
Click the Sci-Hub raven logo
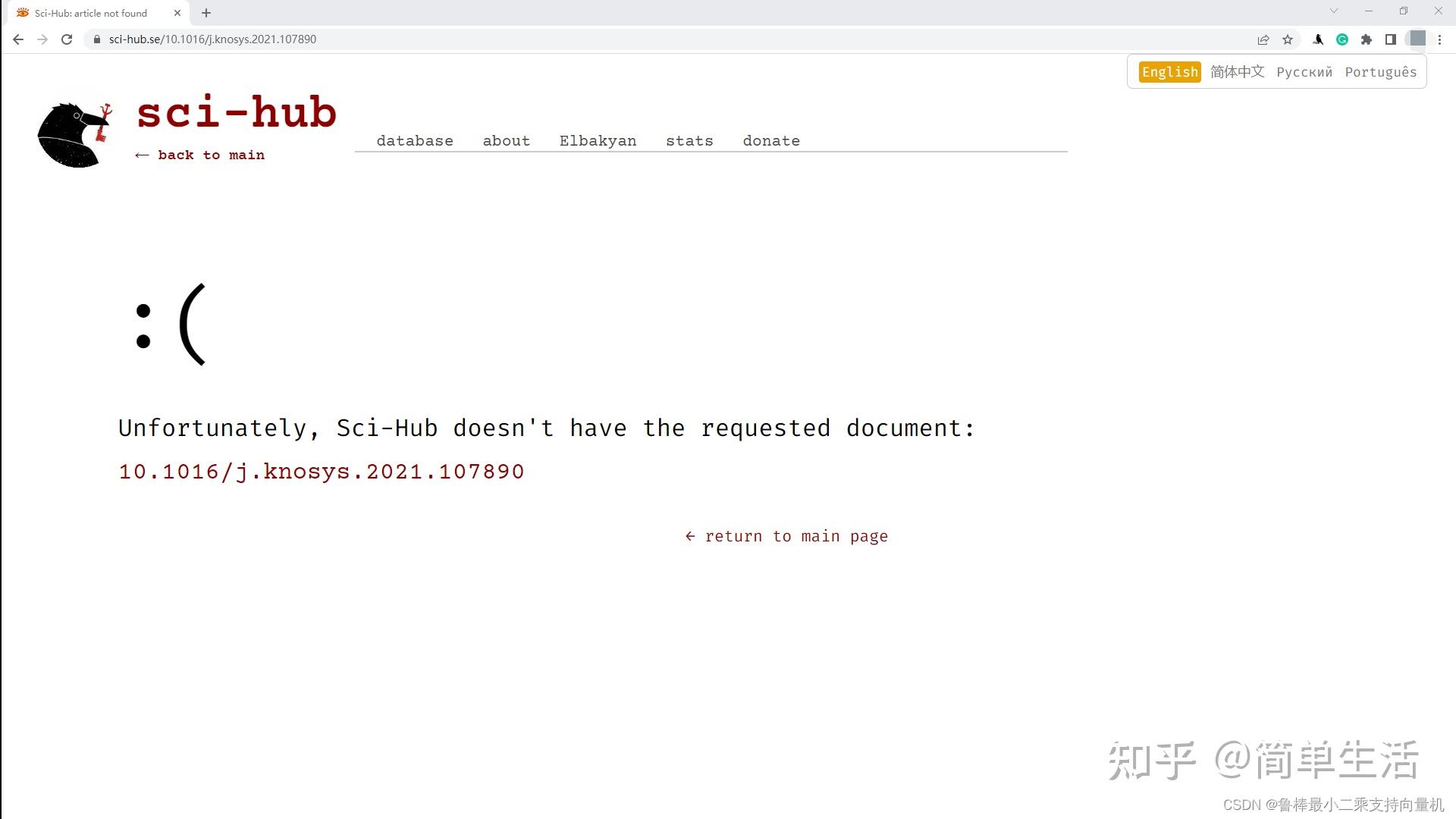pos(74,134)
